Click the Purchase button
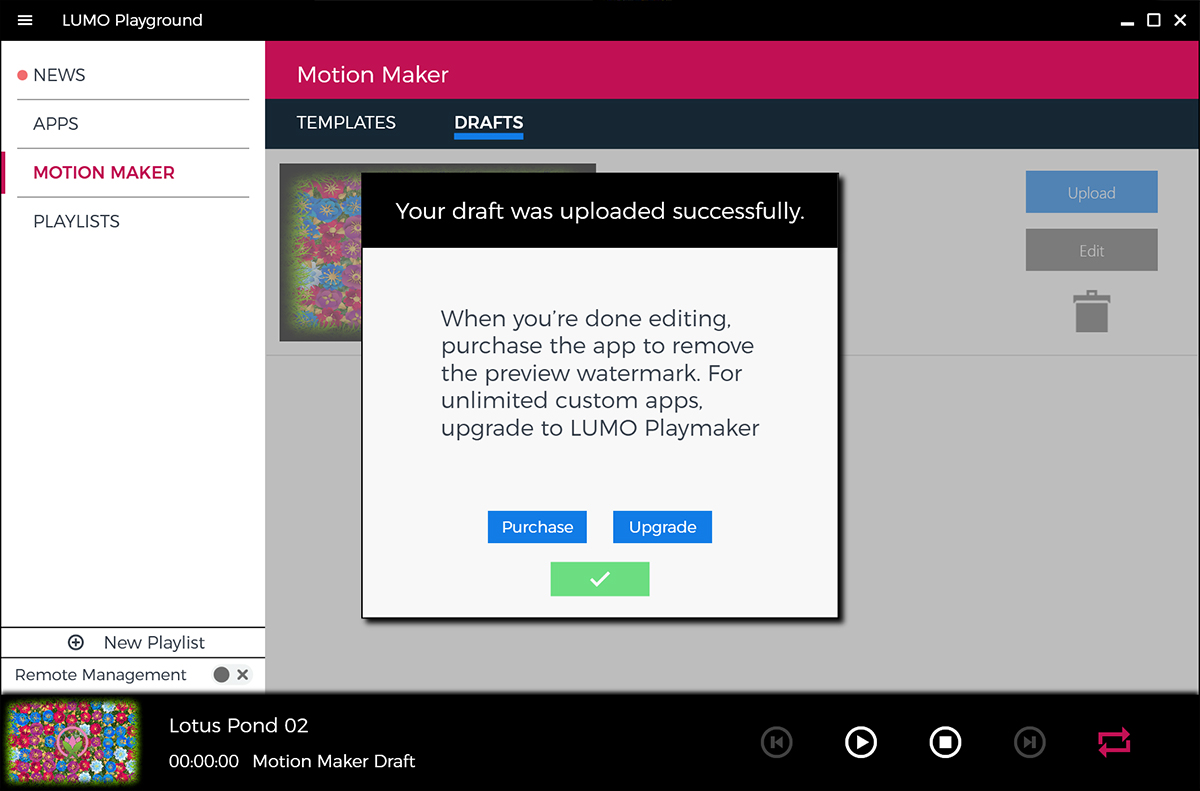Screen dimensions: 1200x791 coord(537,527)
